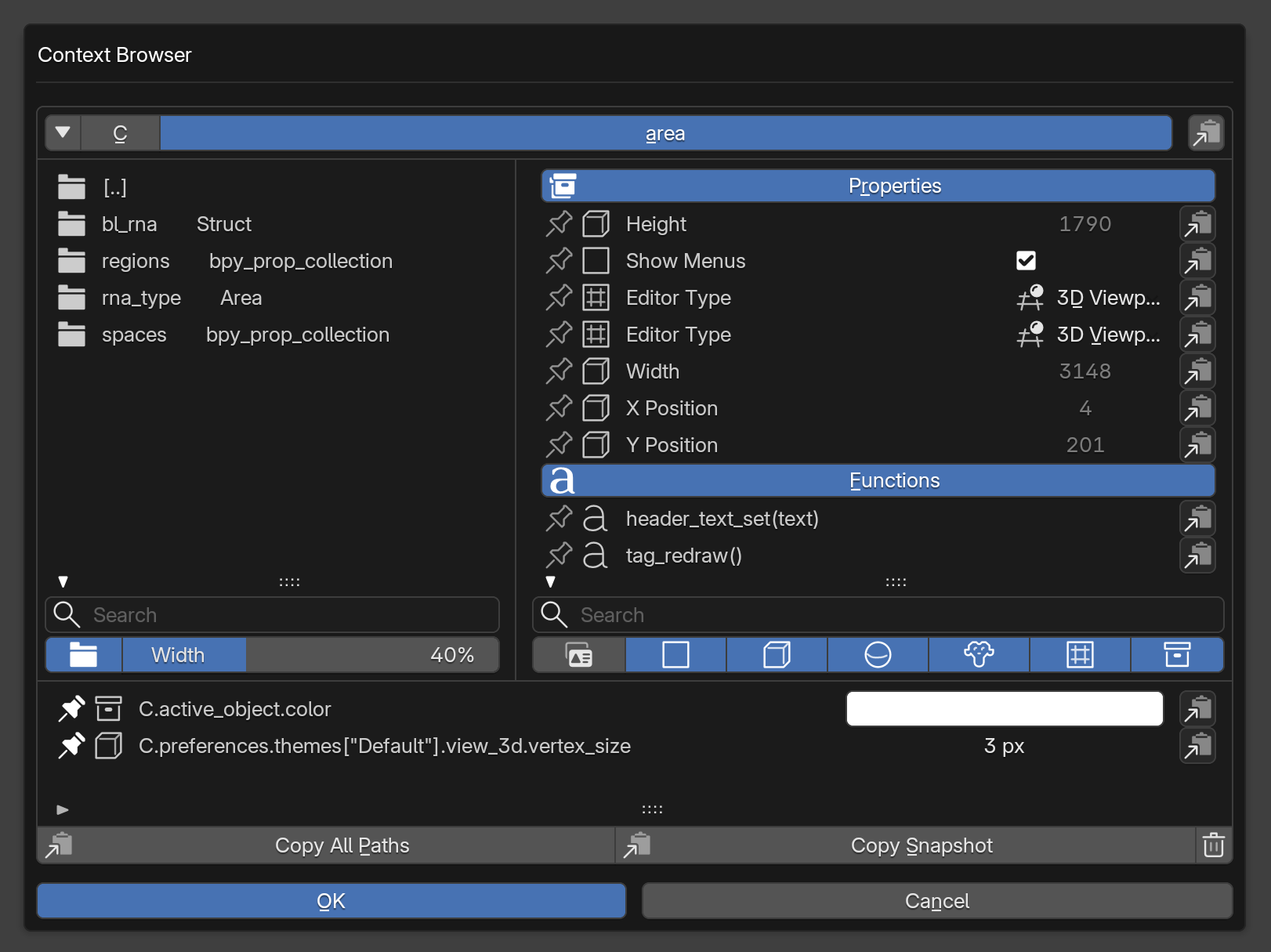
Task: Pin the tag_redraw function
Action: (559, 556)
